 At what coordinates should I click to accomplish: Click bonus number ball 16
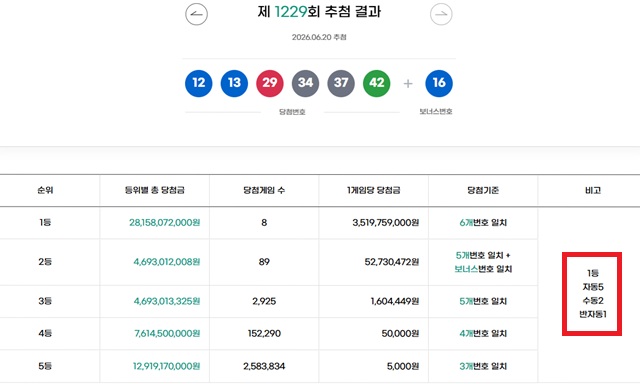tap(439, 83)
